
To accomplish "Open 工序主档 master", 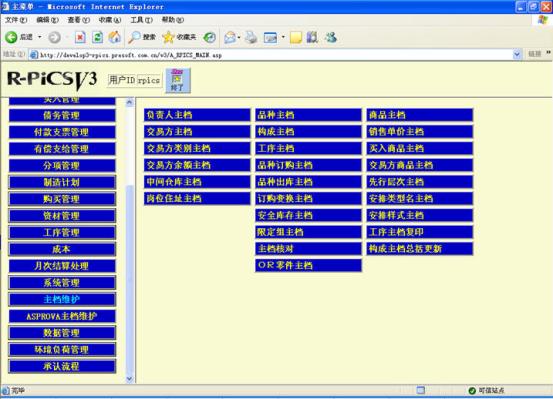I will coord(309,148).
